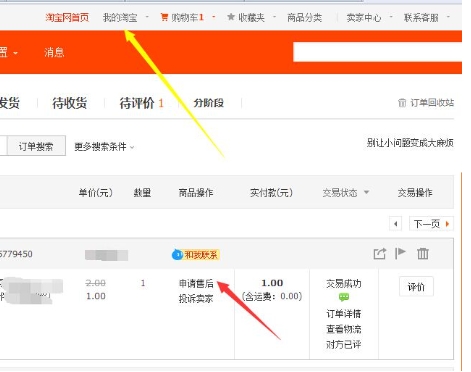Click the share order icon
The image size is (471, 372).
[380, 254]
